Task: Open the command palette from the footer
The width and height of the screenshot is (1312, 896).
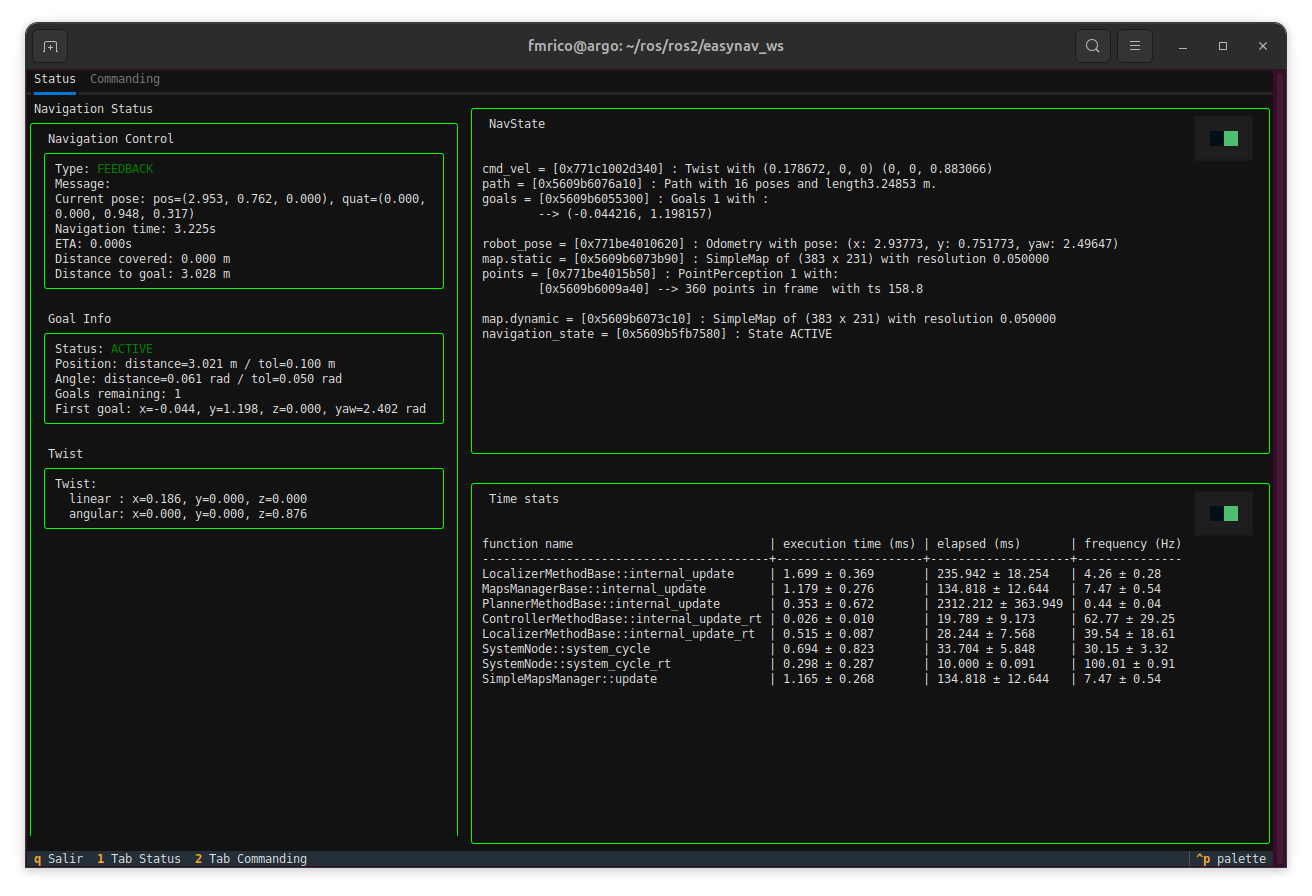Action: point(1231,859)
